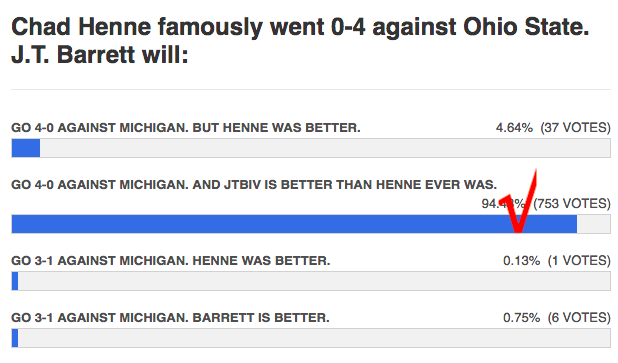618x363 pixels.
Task: Click the (6 VOTES) count
Action: point(579,318)
